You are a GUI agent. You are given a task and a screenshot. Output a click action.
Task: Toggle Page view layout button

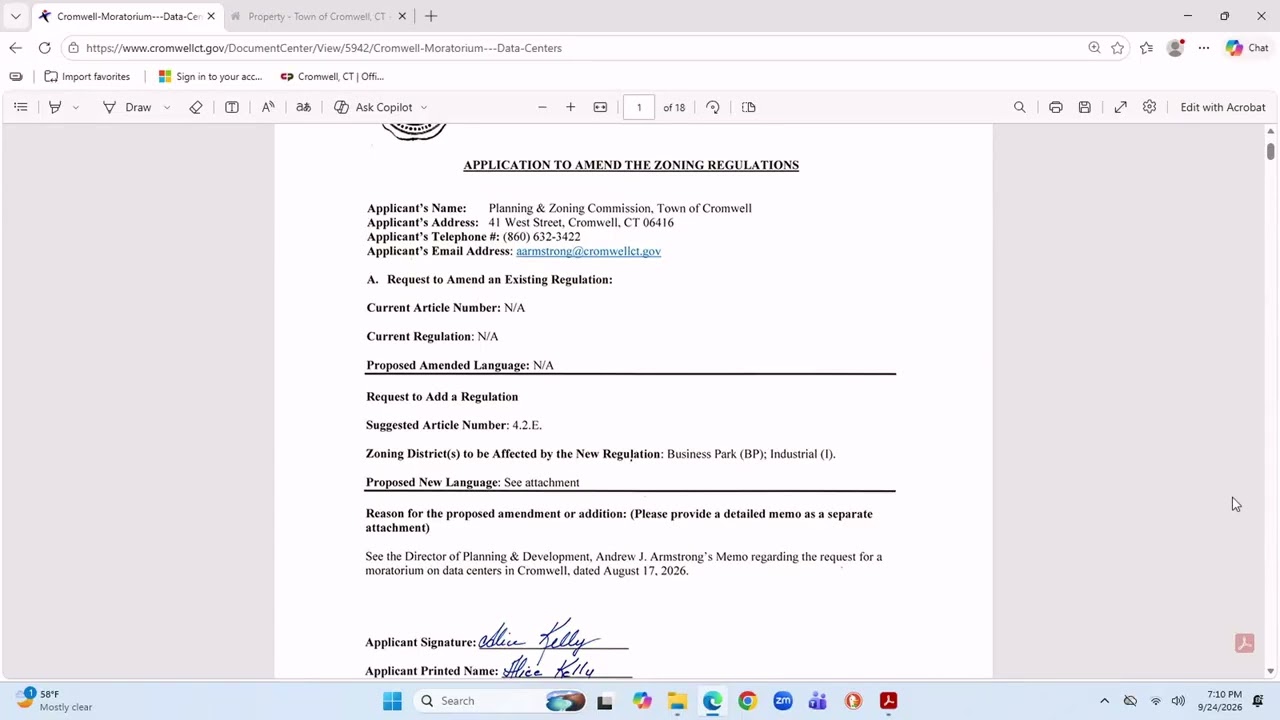pos(749,107)
